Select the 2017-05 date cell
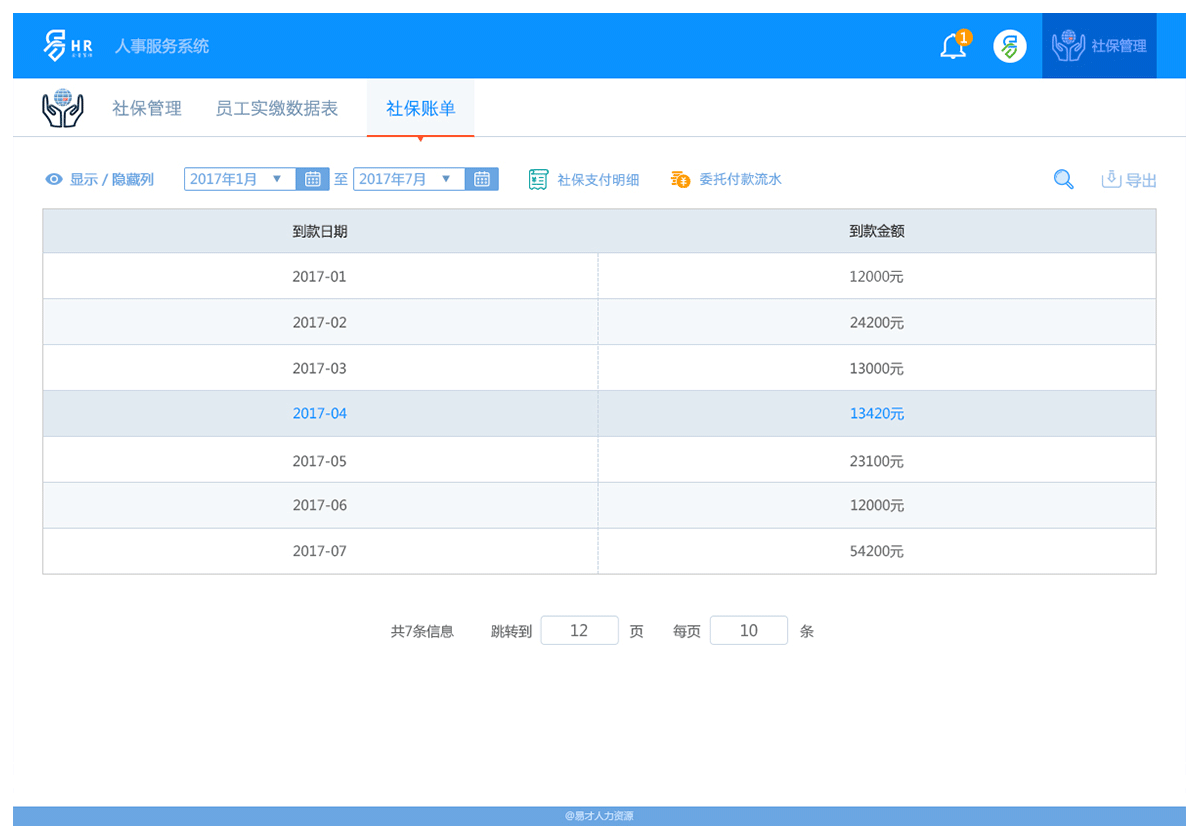1200x840 pixels. [x=320, y=461]
